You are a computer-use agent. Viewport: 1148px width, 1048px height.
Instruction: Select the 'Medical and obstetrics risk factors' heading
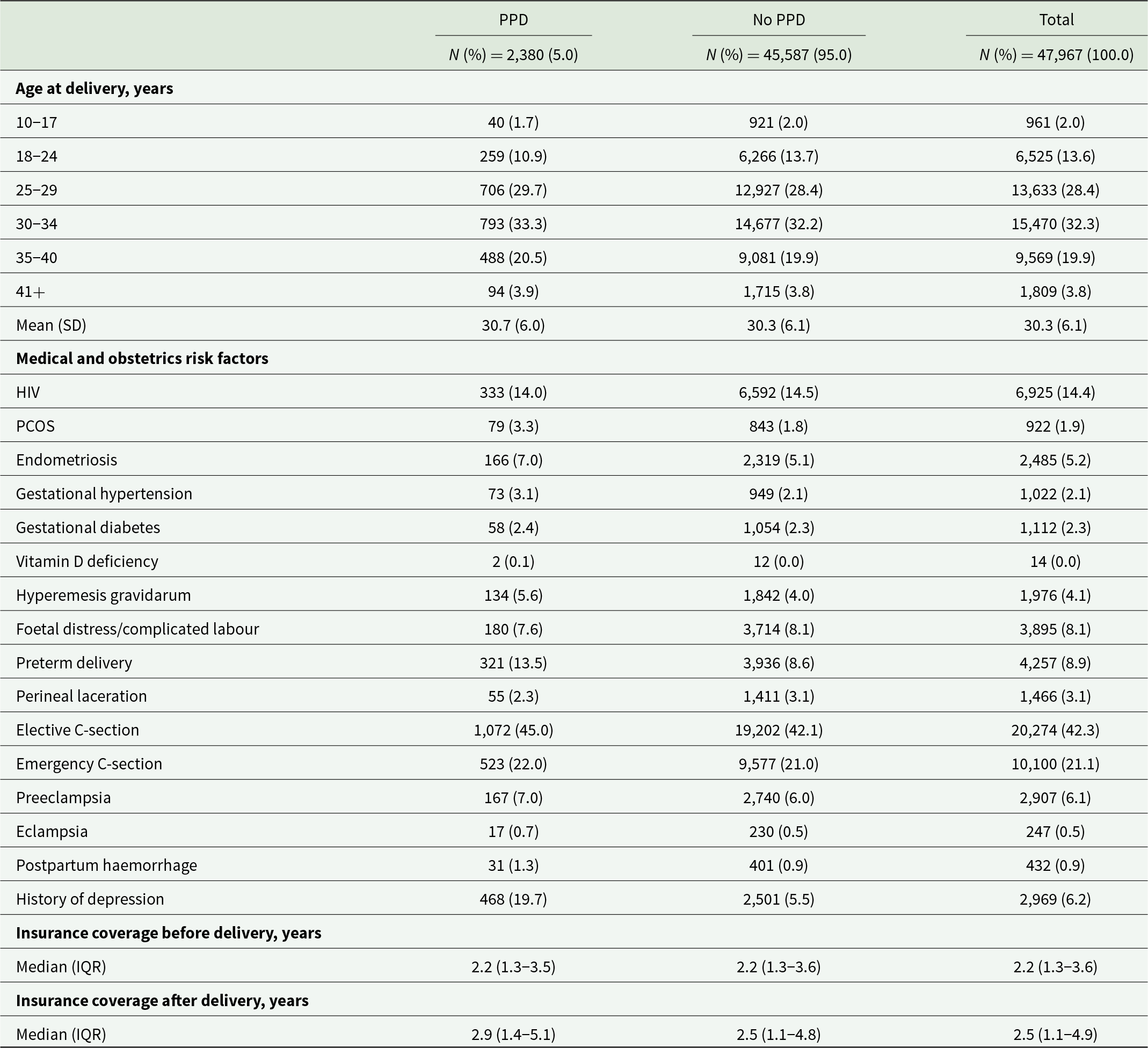pyautogui.click(x=142, y=358)
